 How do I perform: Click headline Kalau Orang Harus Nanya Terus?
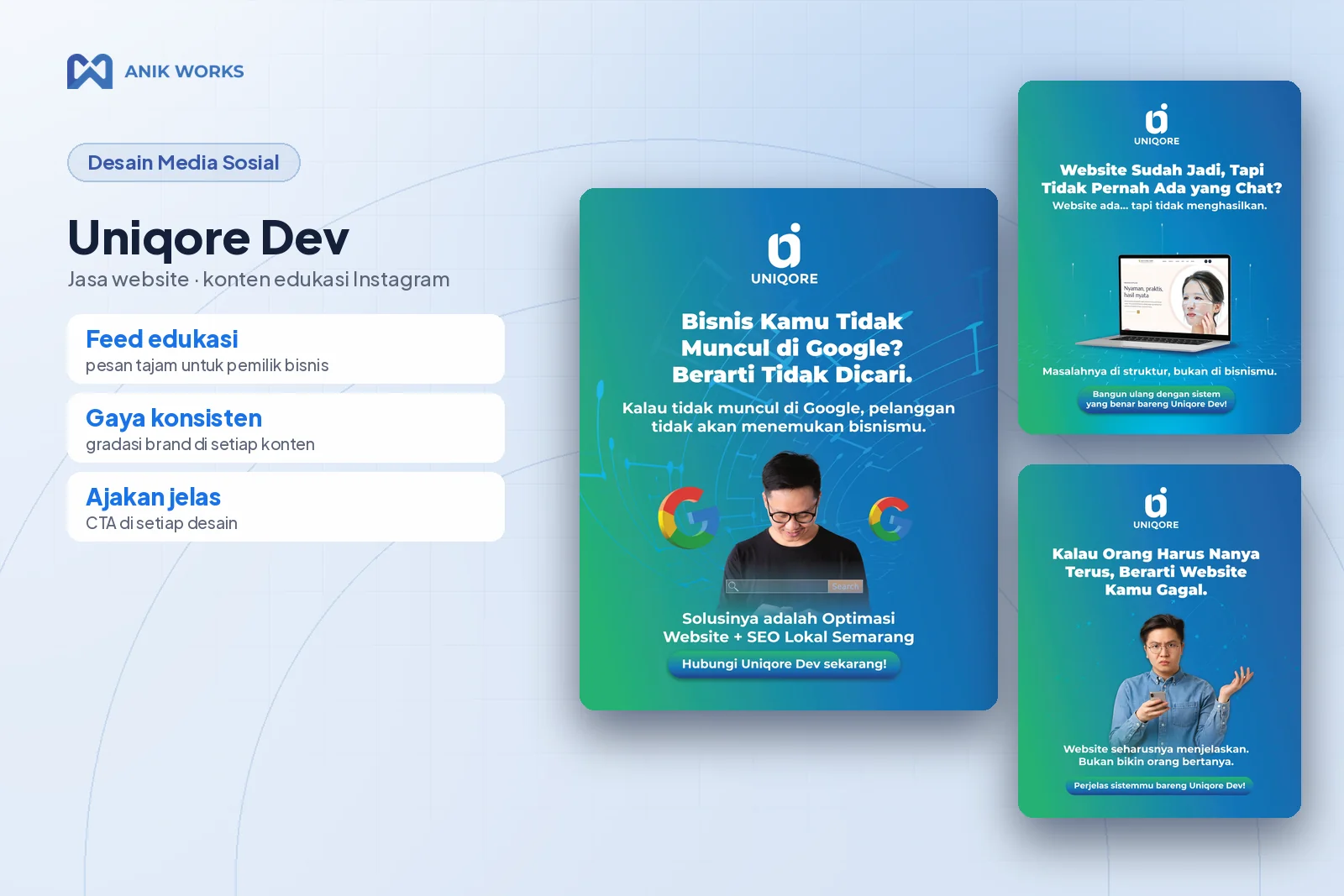1156,572
